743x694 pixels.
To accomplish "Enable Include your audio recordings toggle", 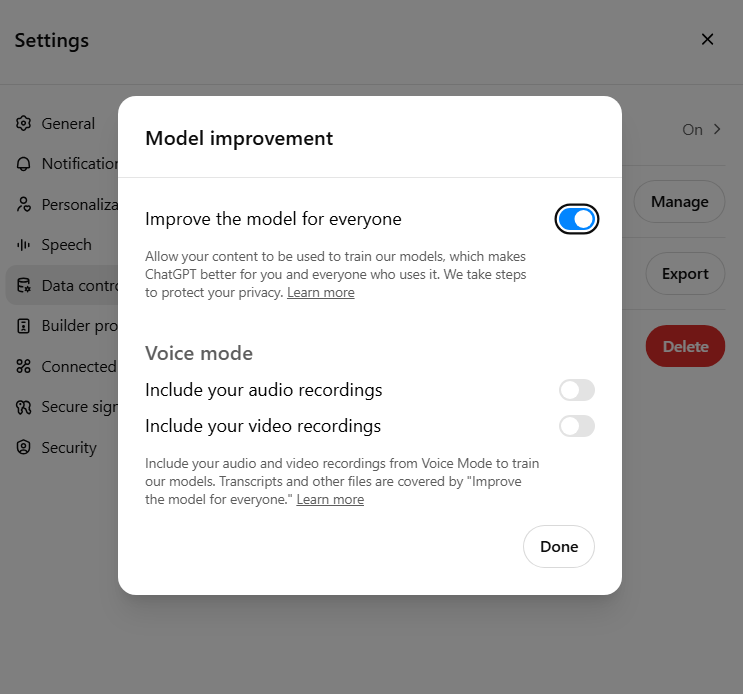I will point(576,390).
